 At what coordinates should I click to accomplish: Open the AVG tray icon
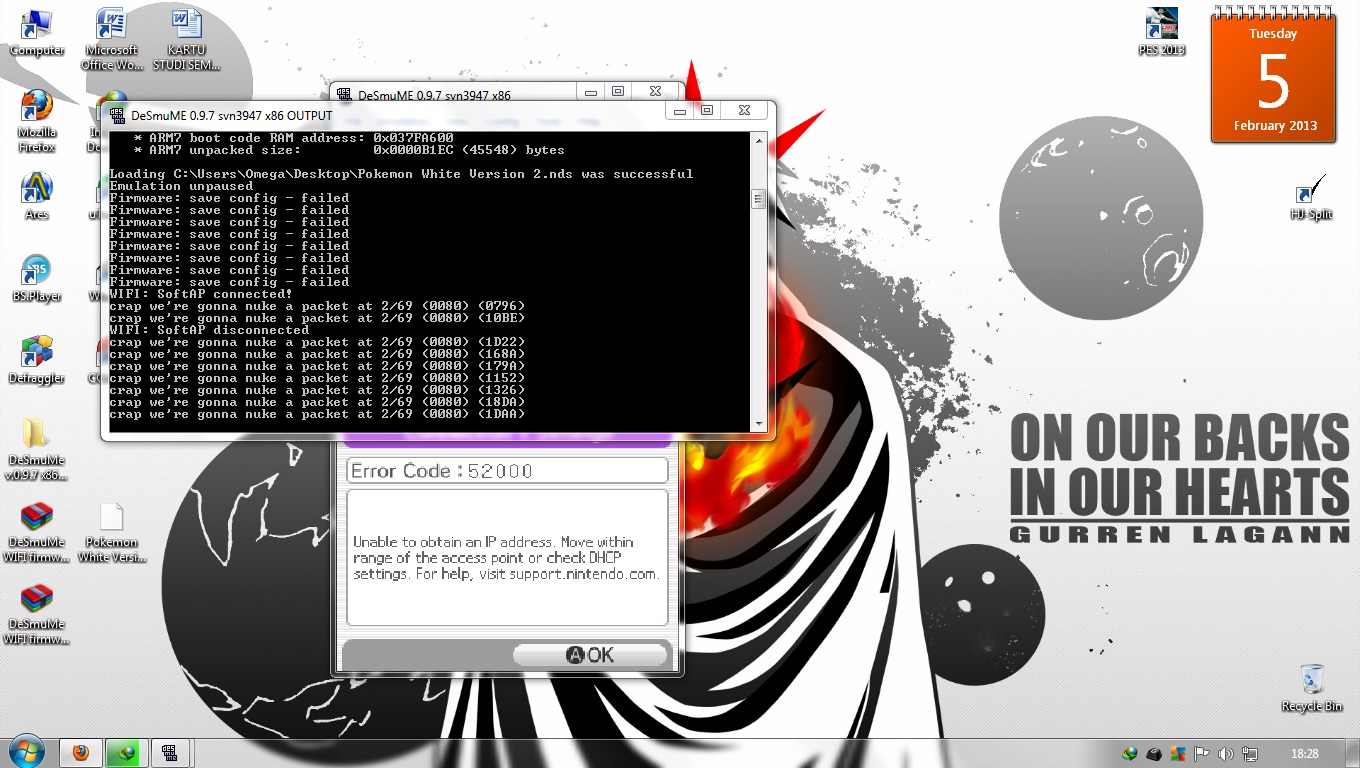(1177, 754)
